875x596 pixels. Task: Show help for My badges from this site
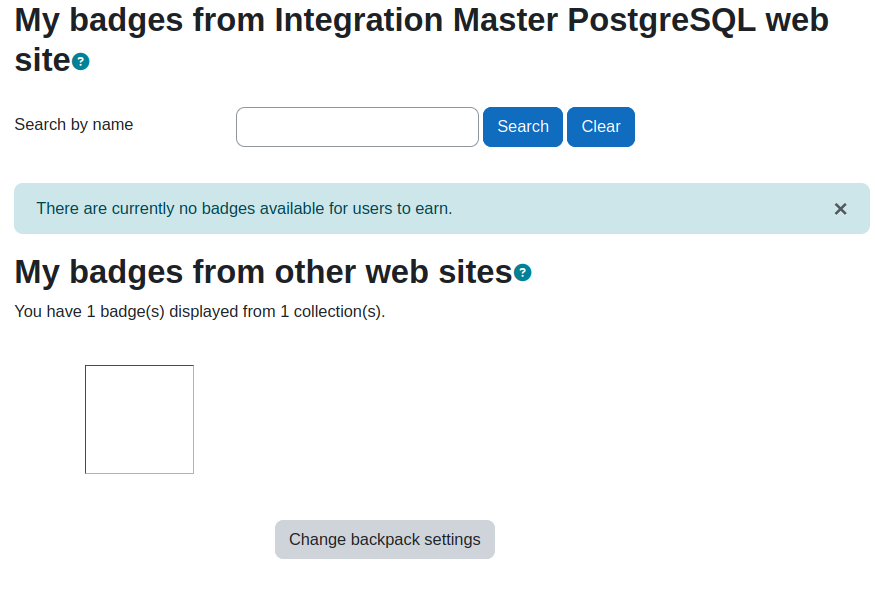[81, 61]
